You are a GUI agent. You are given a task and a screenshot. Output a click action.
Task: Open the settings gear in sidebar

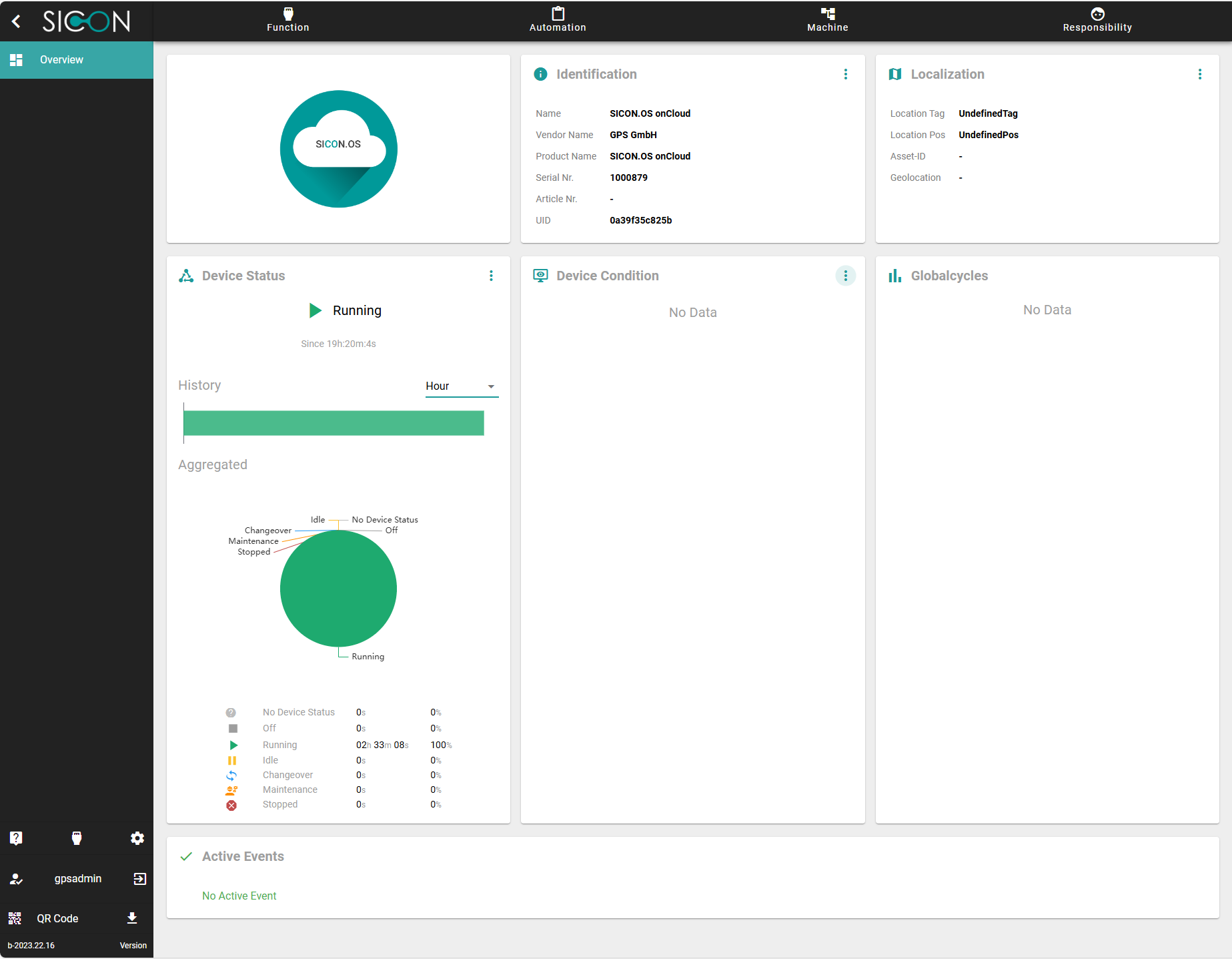coord(137,838)
